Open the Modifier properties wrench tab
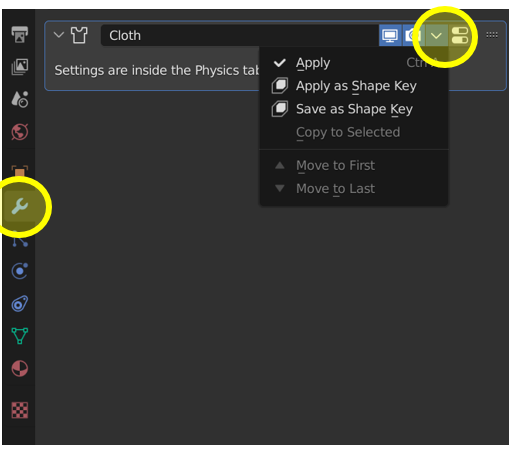 click(x=20, y=206)
